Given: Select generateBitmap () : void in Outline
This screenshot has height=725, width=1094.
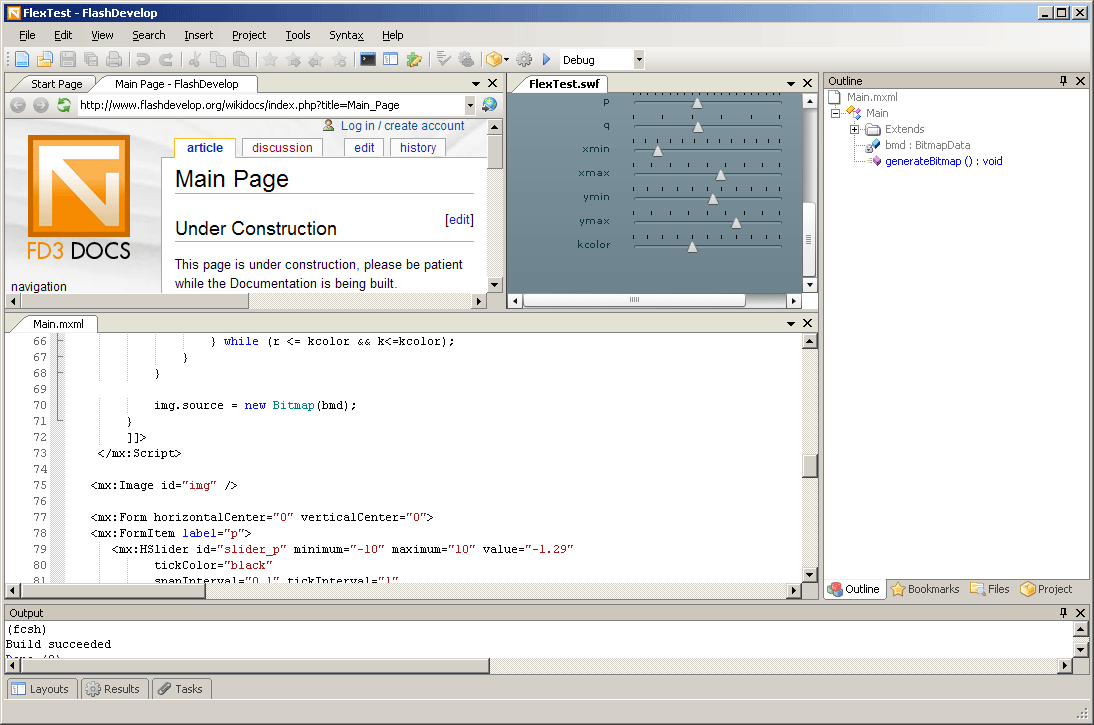Looking at the screenshot, I should pos(943,161).
